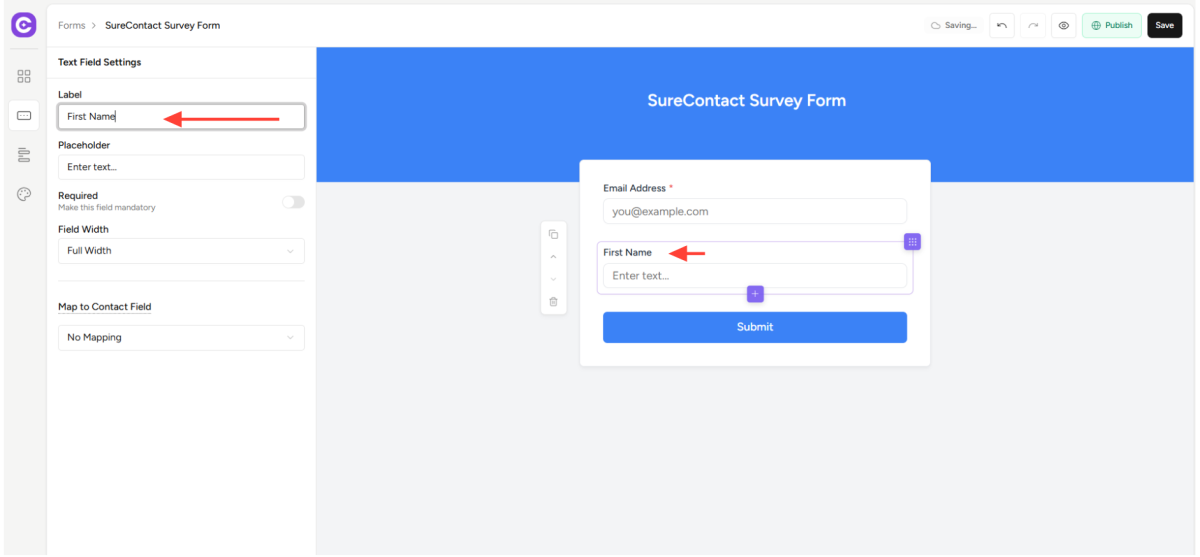
Task: Click the black Save button
Action: (x=1164, y=25)
